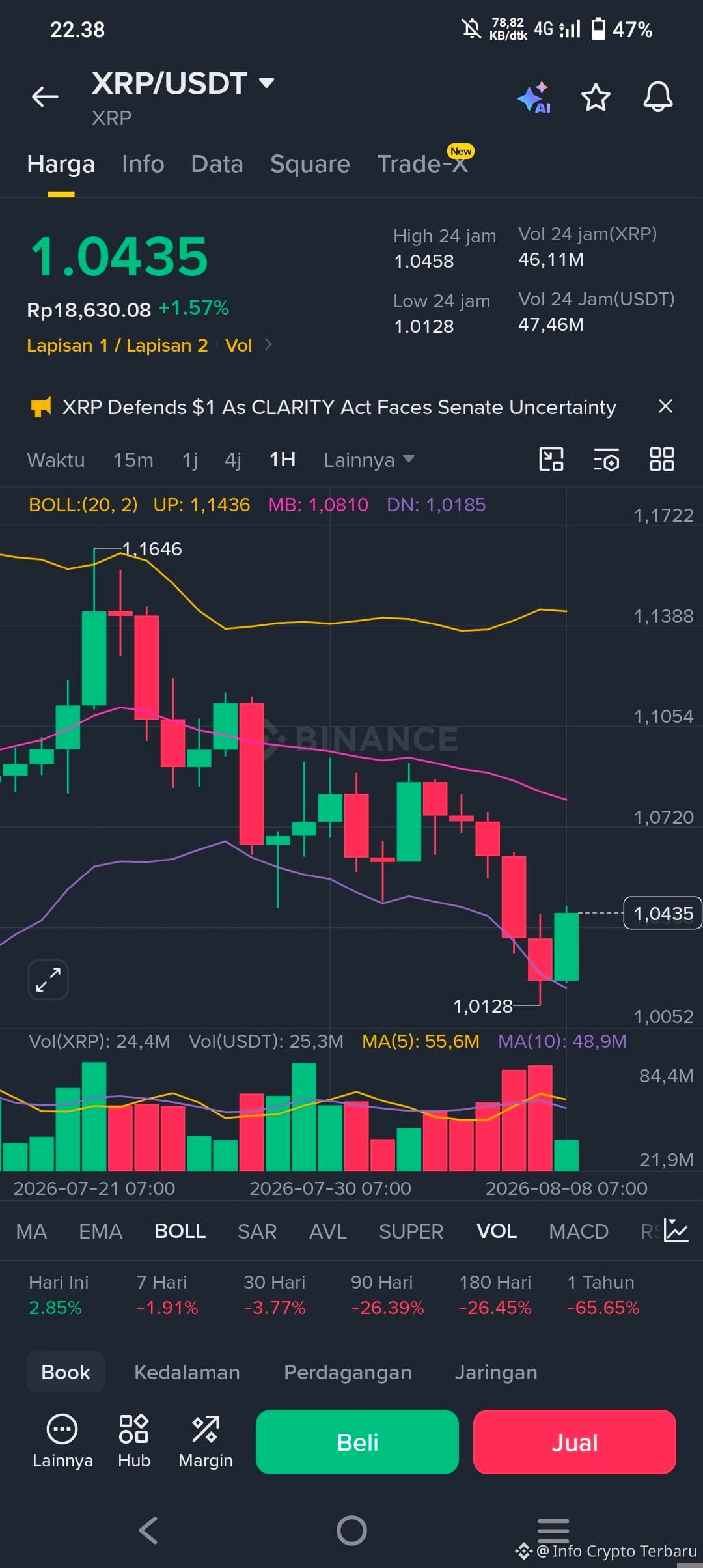The image size is (703, 1568).
Task: Switch to the Harga tab
Action: click(61, 164)
